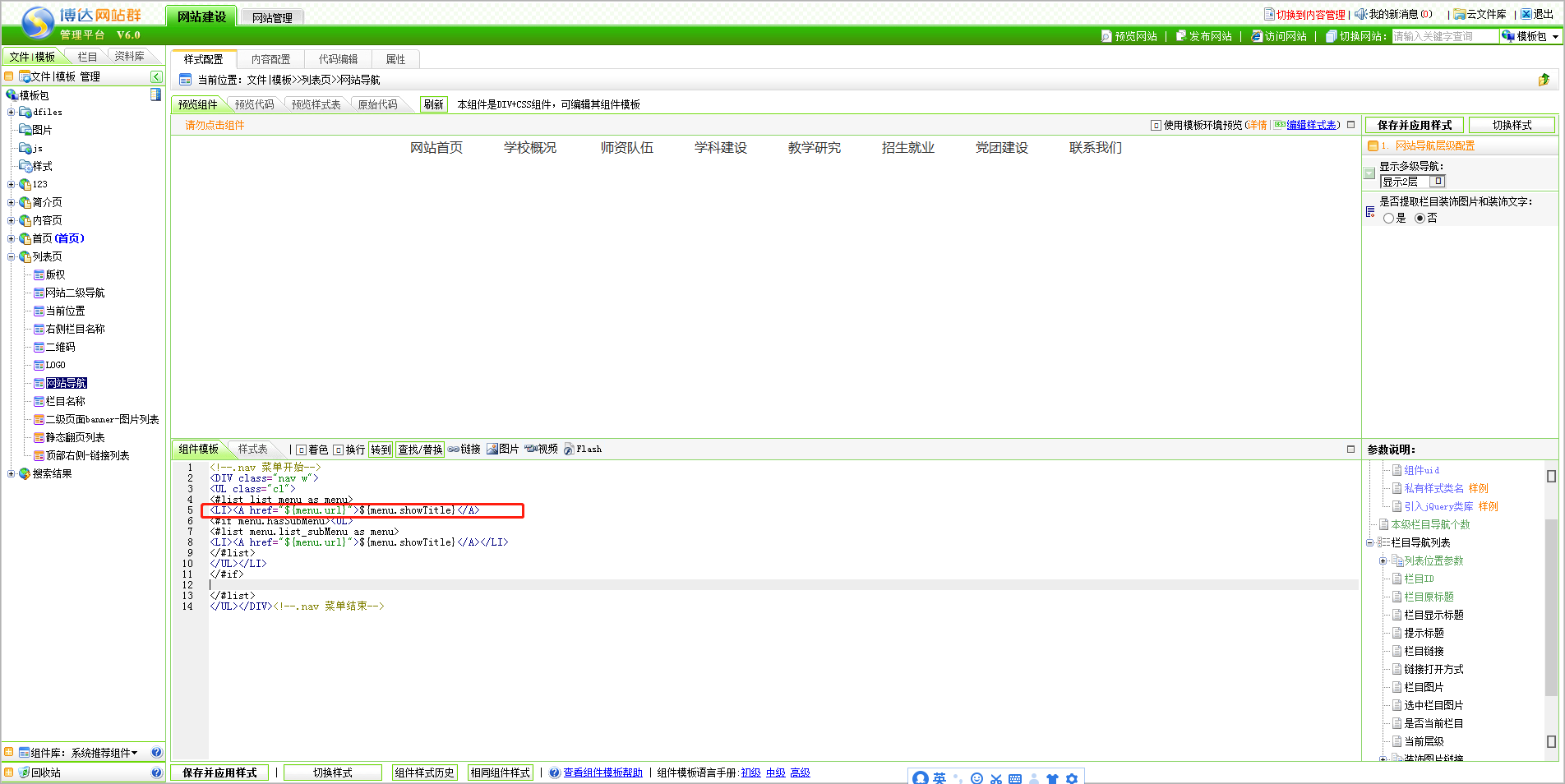Open the 云文件库 cloud folder icon
Screen dimensions: 1565x784
pyautogui.click(x=1459, y=14)
